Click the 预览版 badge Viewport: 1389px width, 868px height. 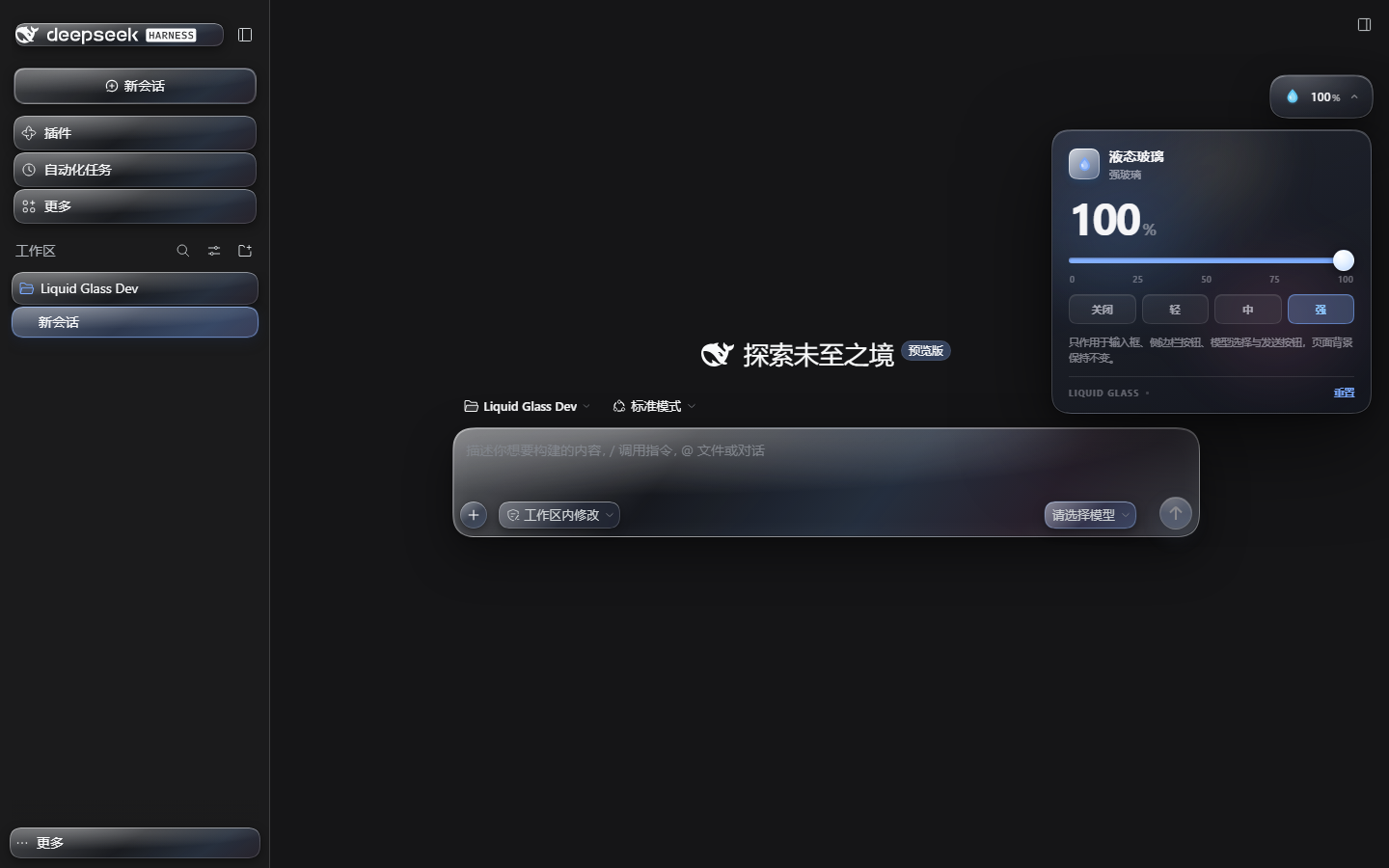point(926,351)
